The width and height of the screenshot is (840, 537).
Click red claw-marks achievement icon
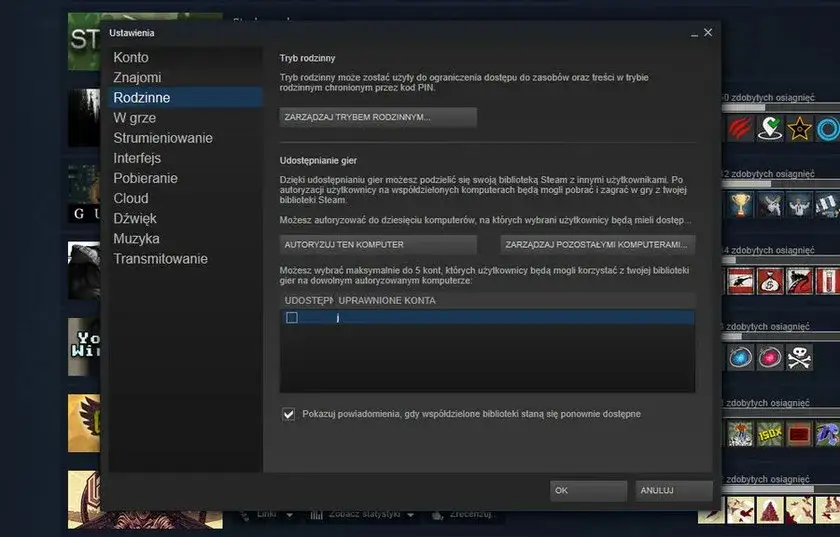point(740,129)
